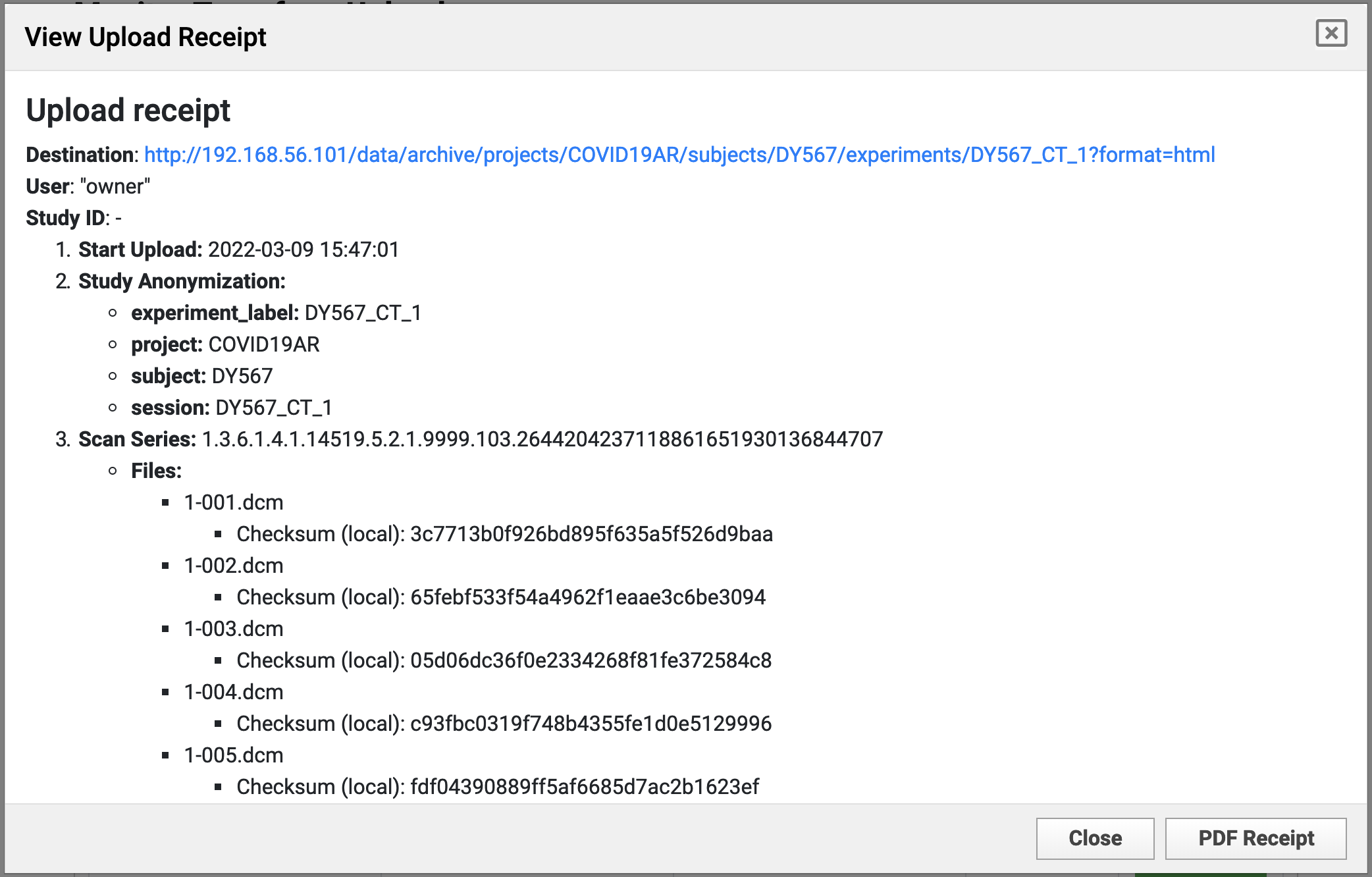Click the Start Upload timestamp
The height and width of the screenshot is (877, 1372).
pyautogui.click(x=303, y=250)
